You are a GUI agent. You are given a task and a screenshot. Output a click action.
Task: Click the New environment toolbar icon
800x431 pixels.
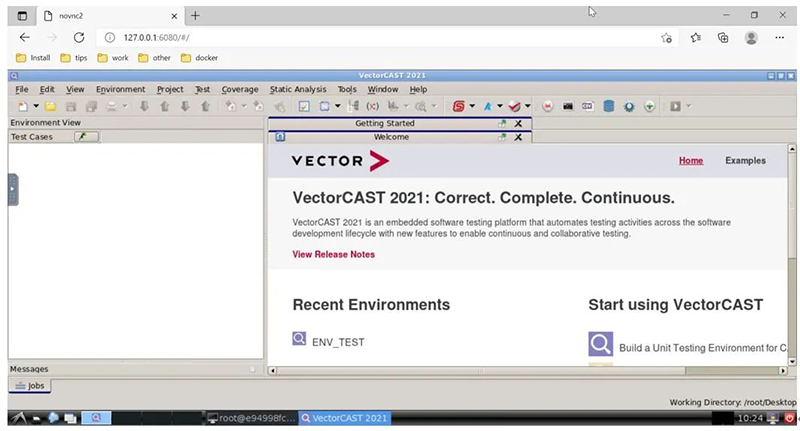(x=22, y=107)
